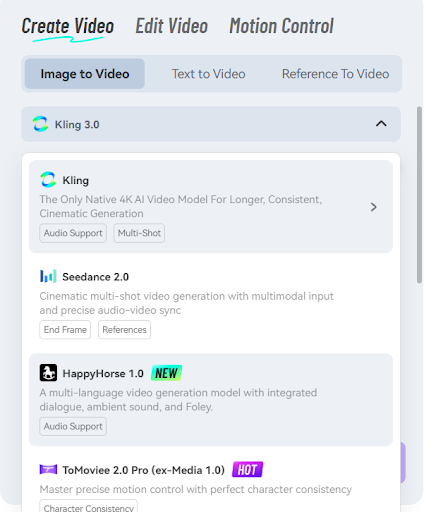
Task: Click the Kling logo icon in the model selector
Action: pos(40,124)
